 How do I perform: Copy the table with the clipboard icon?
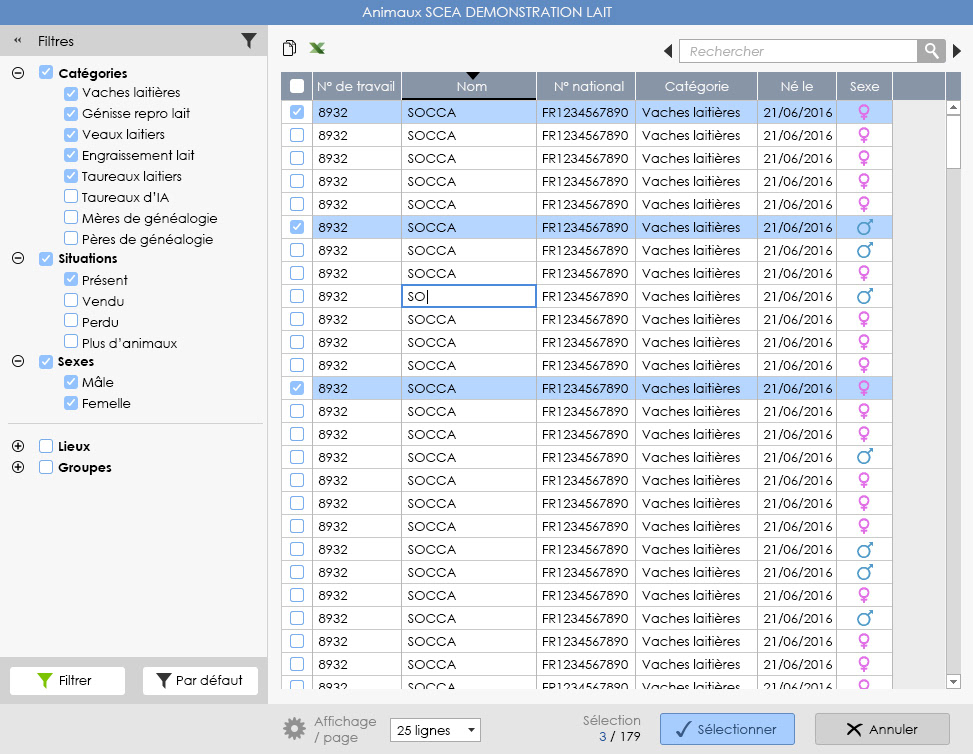[289, 48]
